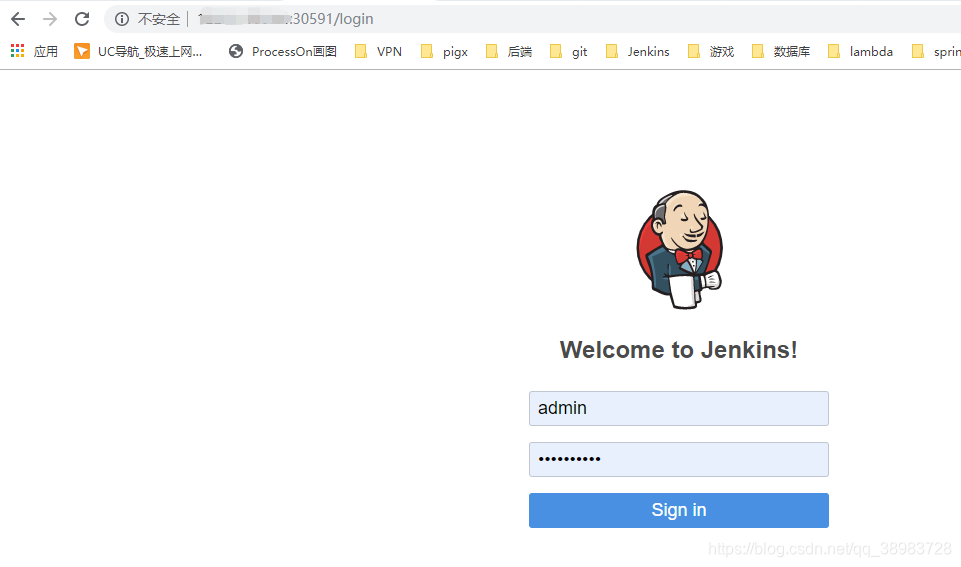
Task: Open the 游戏 bookmark folder
Action: tap(711, 51)
